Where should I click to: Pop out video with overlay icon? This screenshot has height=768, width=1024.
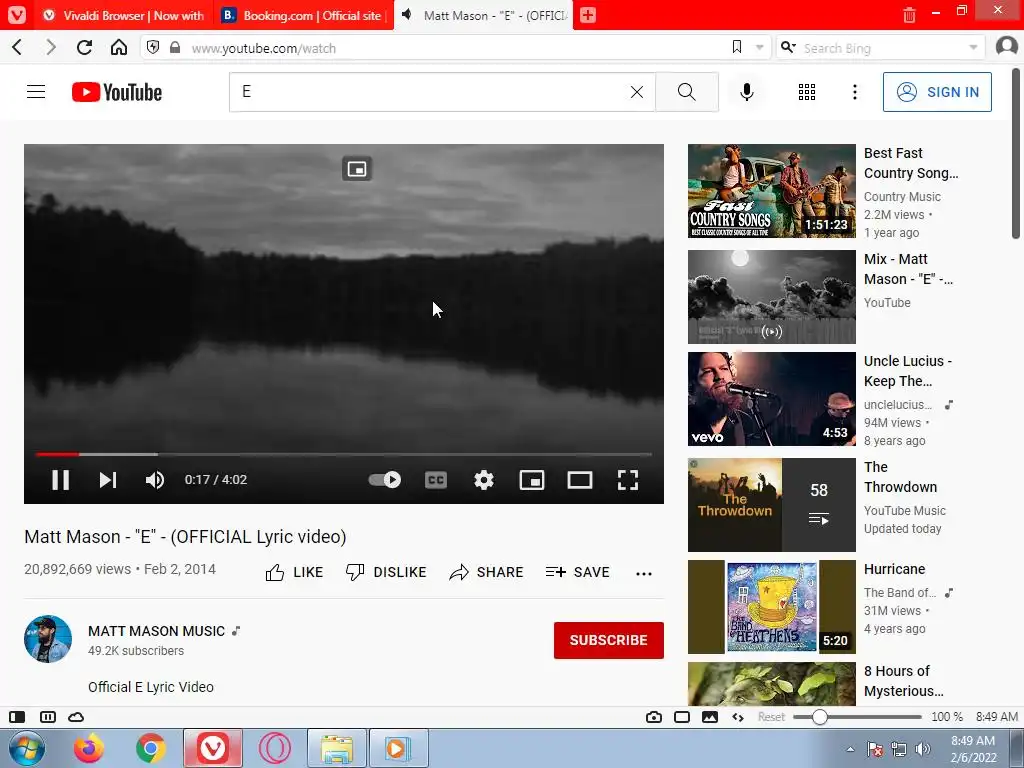coord(357,169)
